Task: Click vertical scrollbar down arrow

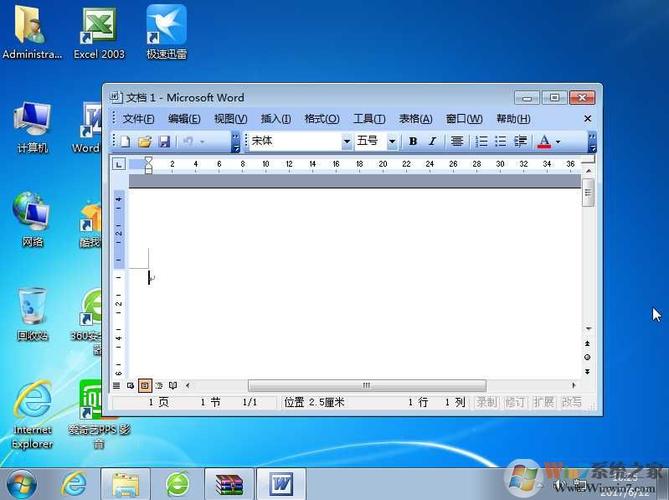Action: (588, 328)
